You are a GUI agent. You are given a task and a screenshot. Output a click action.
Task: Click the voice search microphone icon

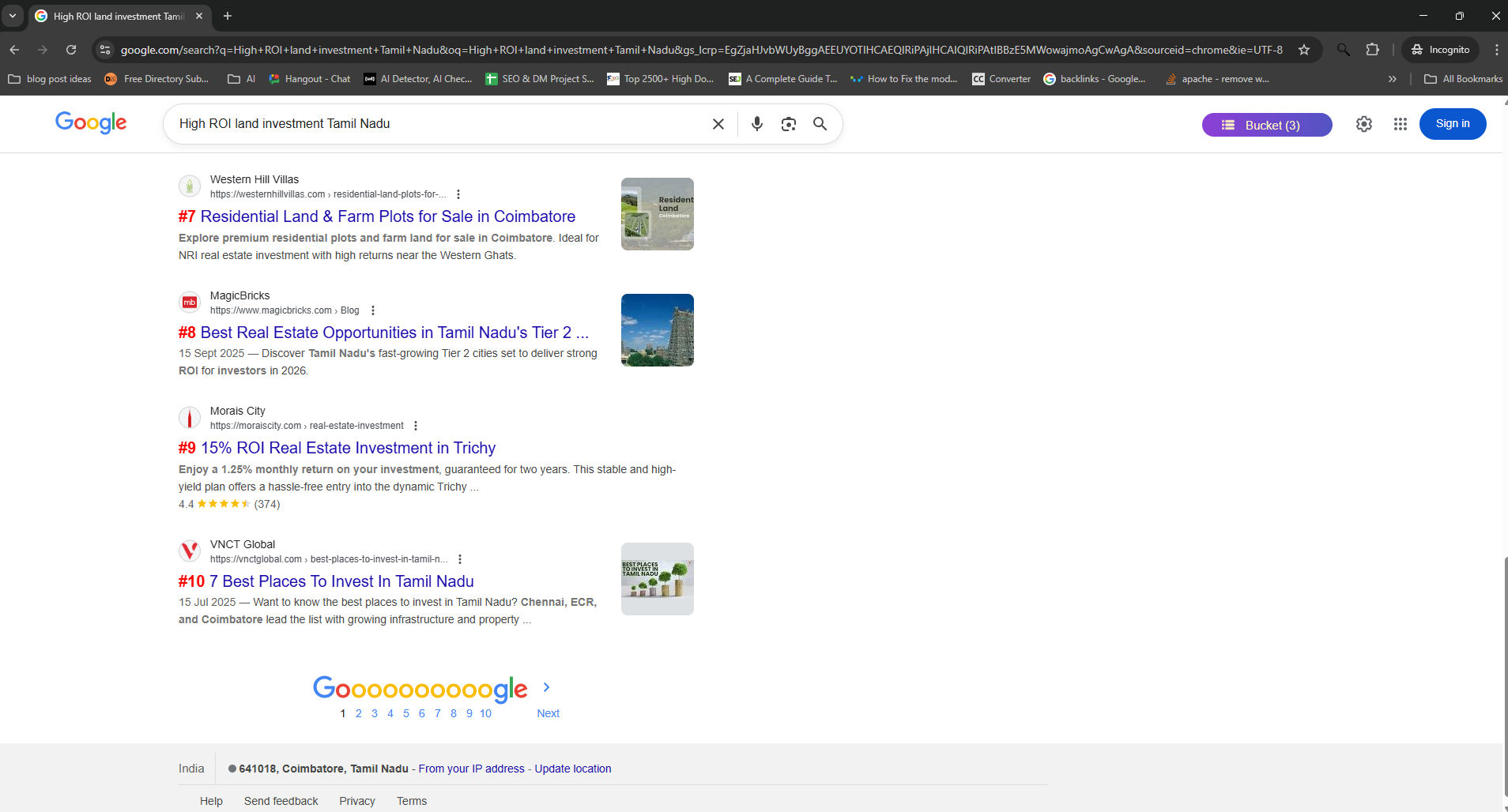tap(756, 124)
